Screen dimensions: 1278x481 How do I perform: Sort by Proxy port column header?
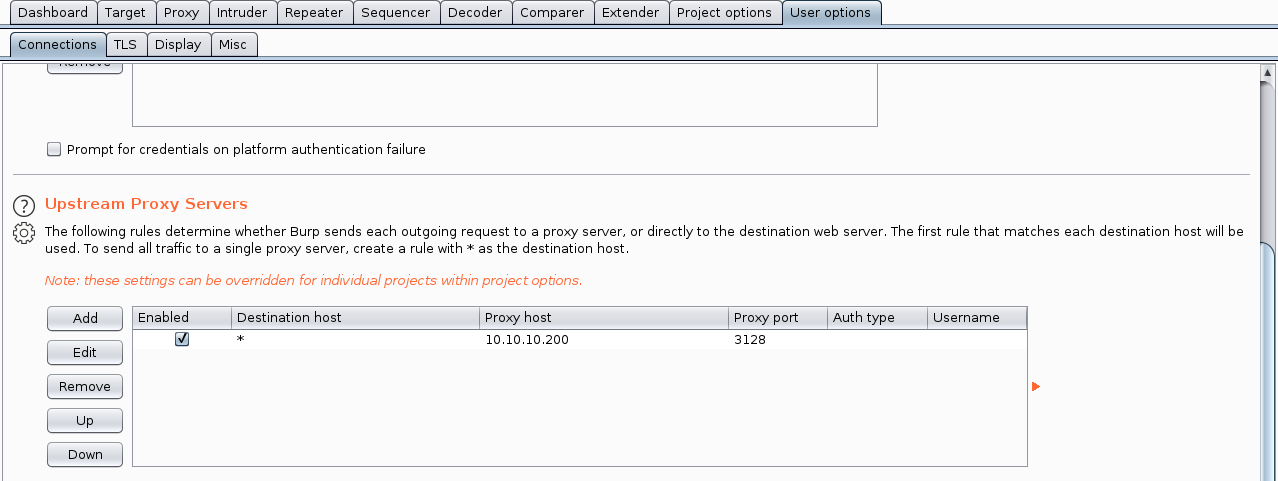[778, 318]
